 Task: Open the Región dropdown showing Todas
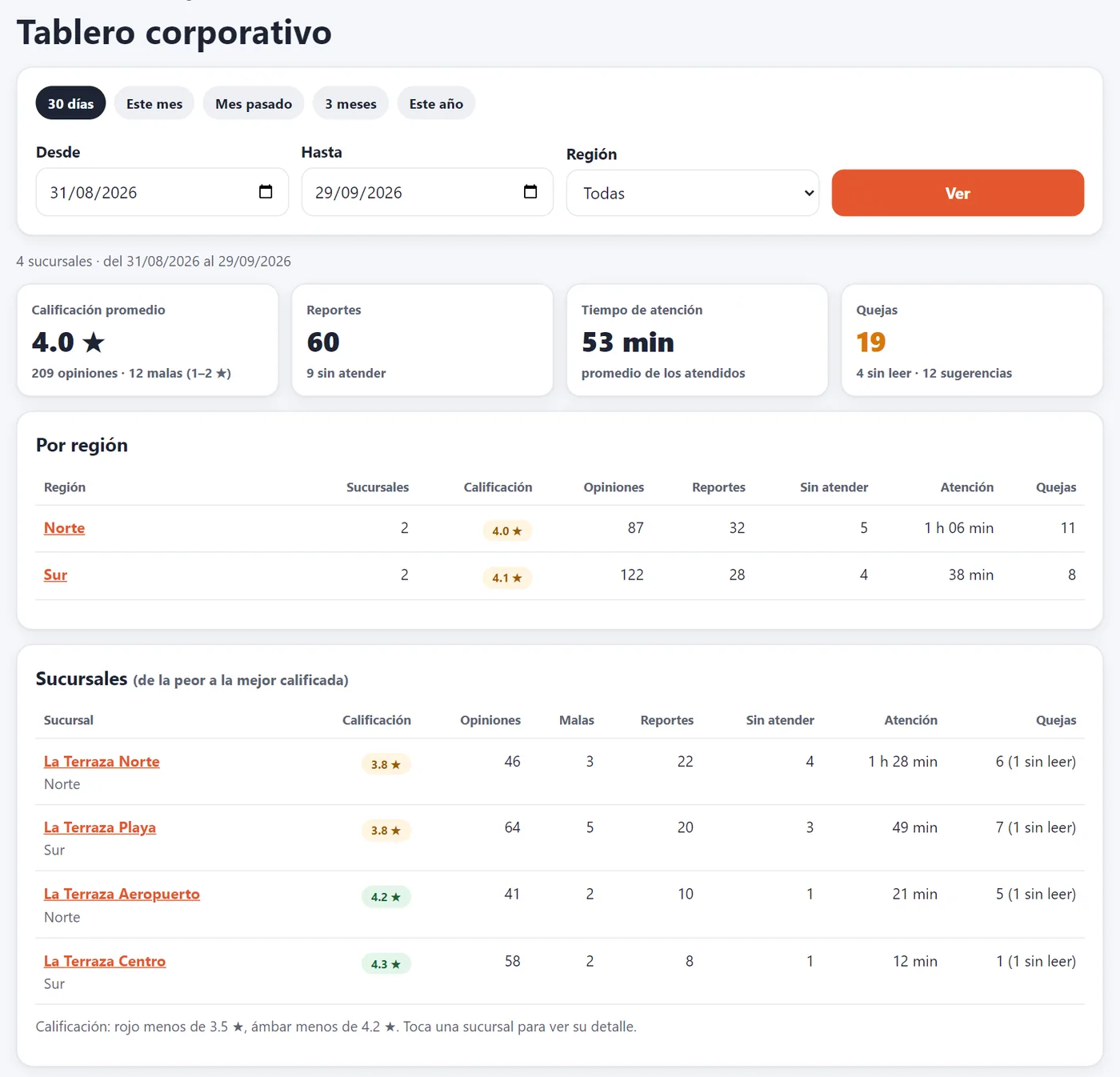click(693, 193)
